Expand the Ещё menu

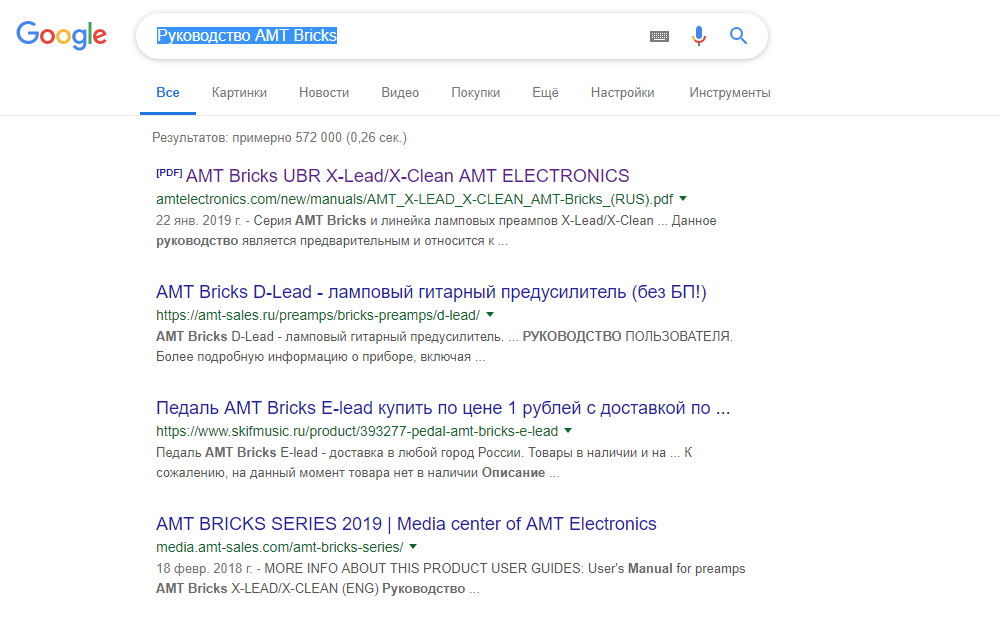click(545, 92)
